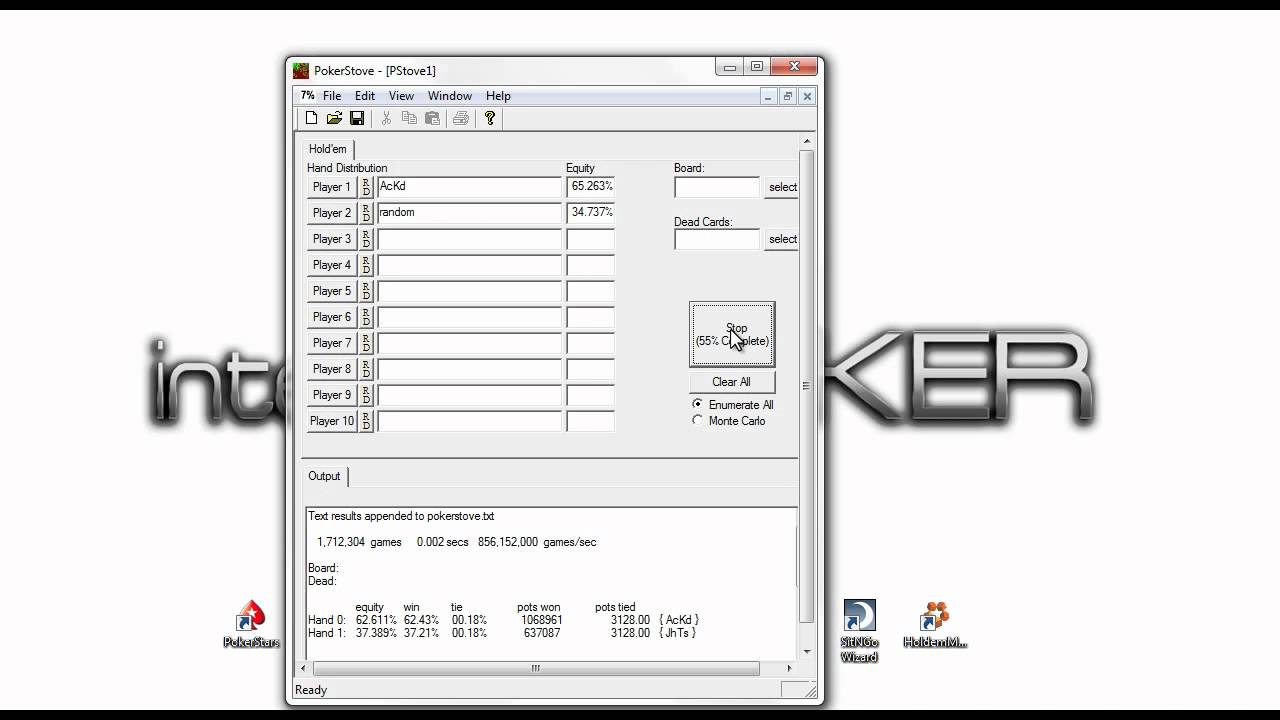Click the output scrollbar right arrow
Image resolution: width=1280 pixels, height=720 pixels.
pos(789,668)
